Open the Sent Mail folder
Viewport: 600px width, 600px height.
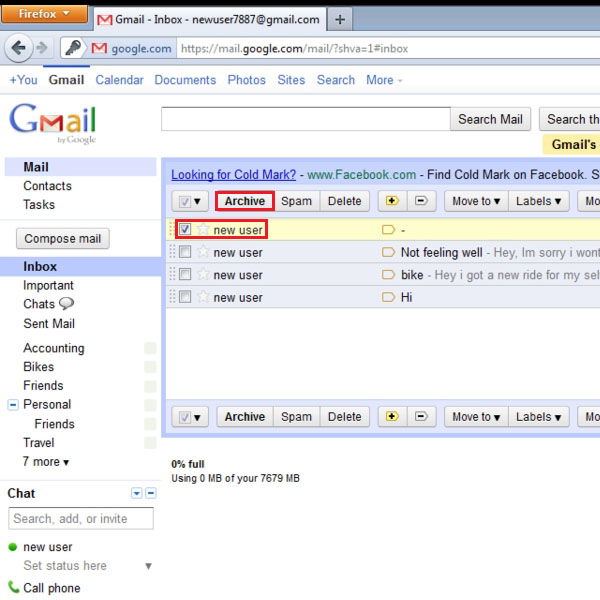pos(49,323)
